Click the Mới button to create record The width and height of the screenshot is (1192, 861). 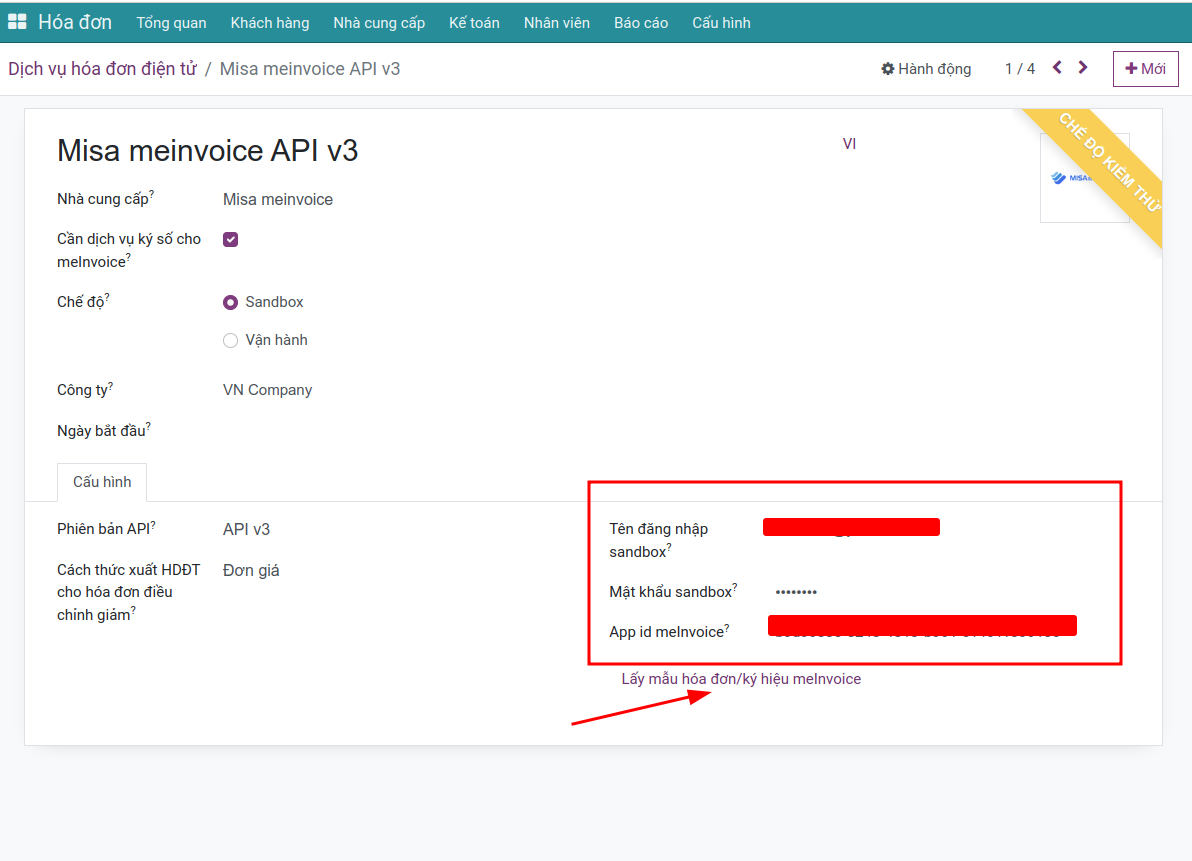(1145, 69)
